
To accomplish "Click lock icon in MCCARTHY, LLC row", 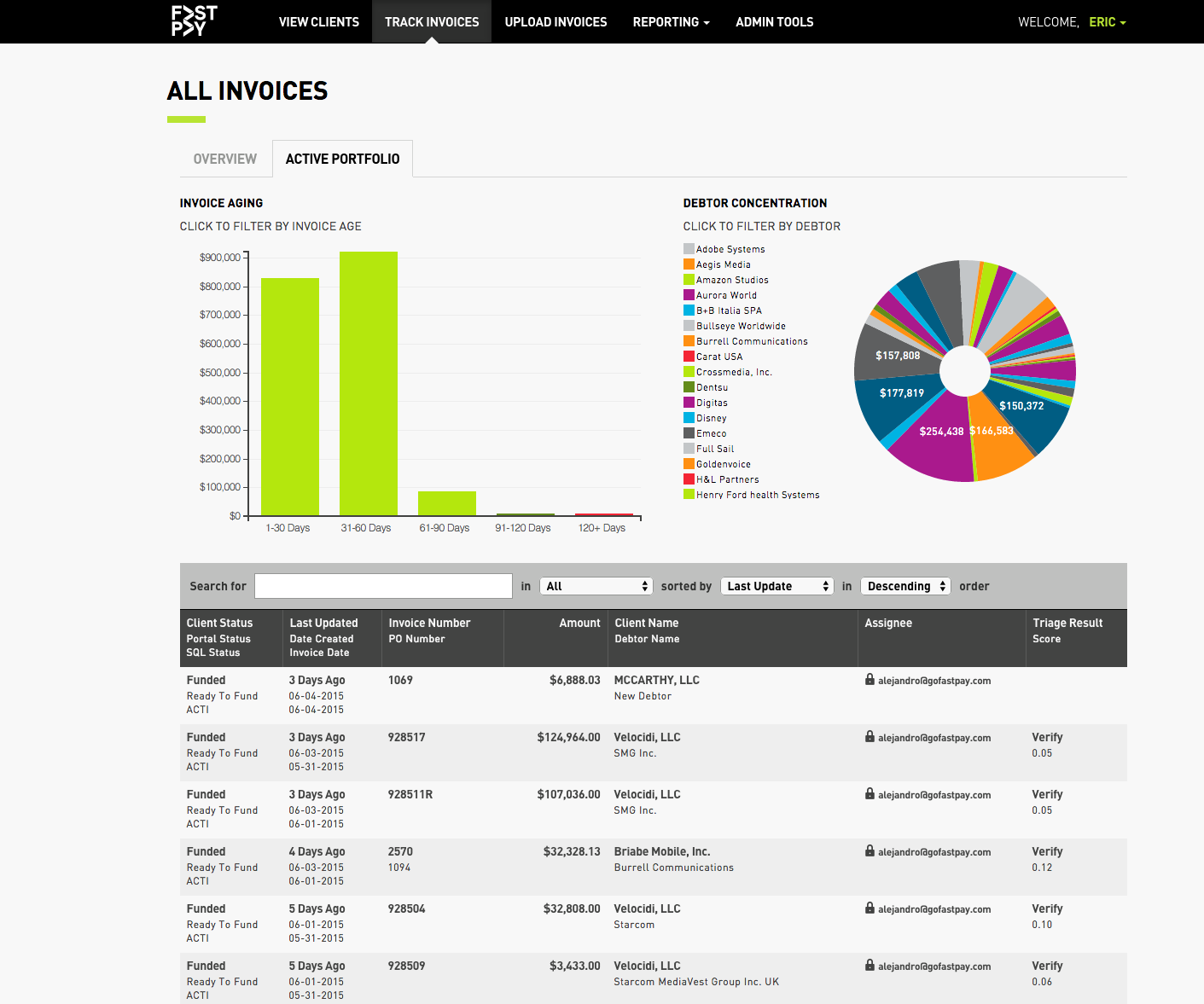I will (x=870, y=680).
